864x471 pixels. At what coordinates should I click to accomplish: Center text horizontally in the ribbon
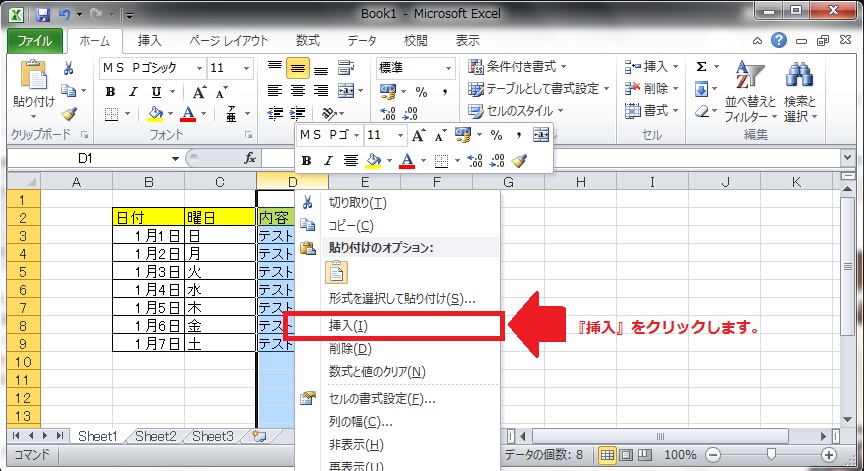pyautogui.click(x=298, y=90)
